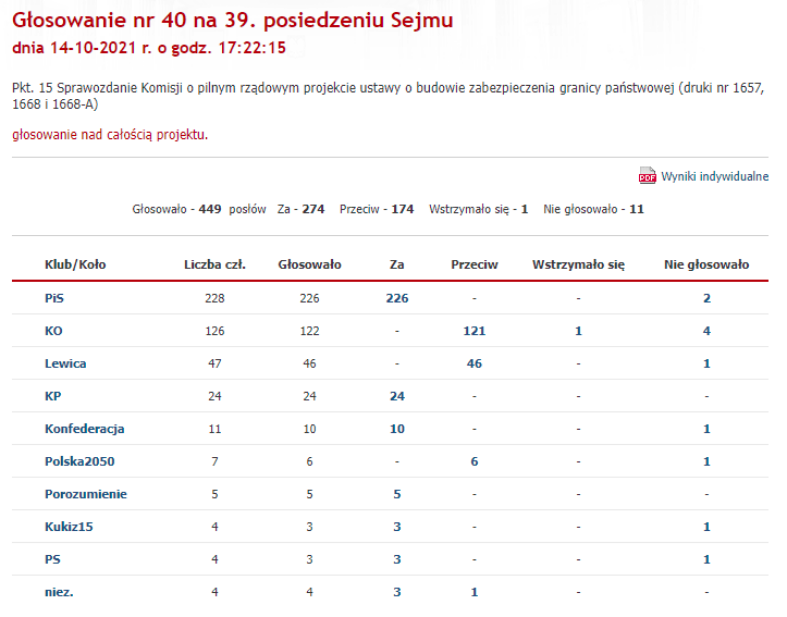Click the Klub/Koło column header
787x617 pixels.
pos(75,265)
